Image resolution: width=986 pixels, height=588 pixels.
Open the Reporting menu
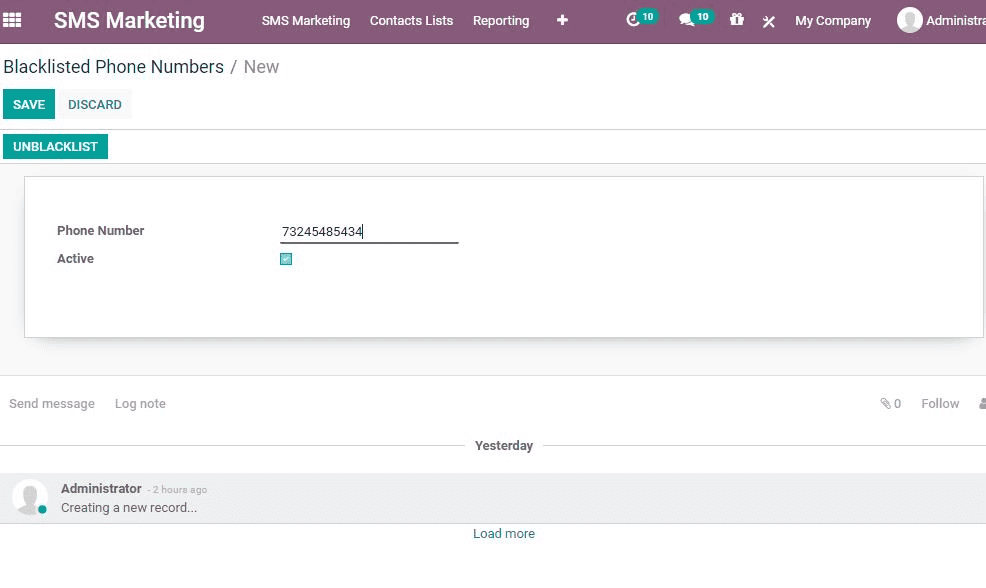(x=501, y=21)
